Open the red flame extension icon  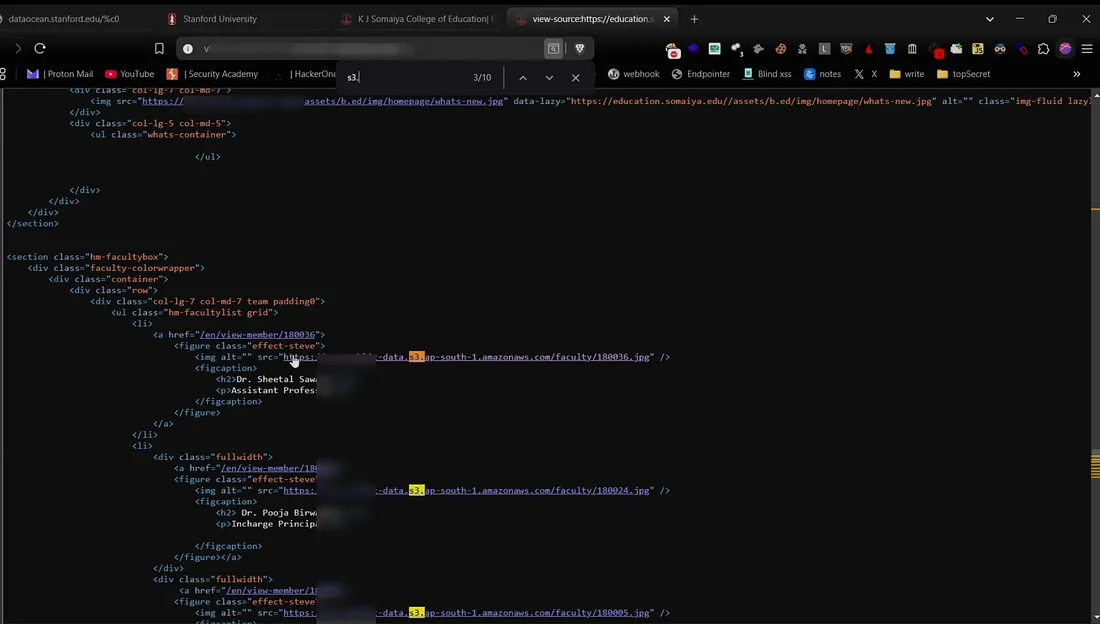(868, 48)
